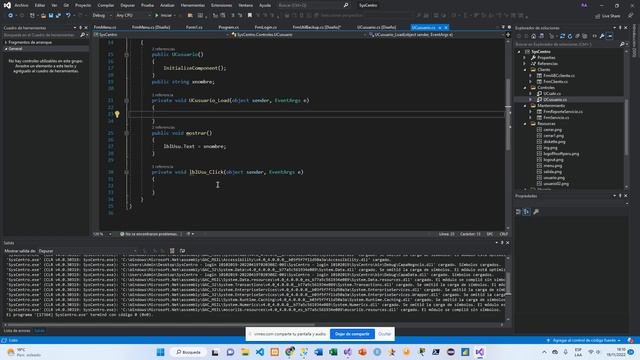Click the Alphabetical sort icon in Properties panel
This screenshot has width=640, height=360.
527,212
